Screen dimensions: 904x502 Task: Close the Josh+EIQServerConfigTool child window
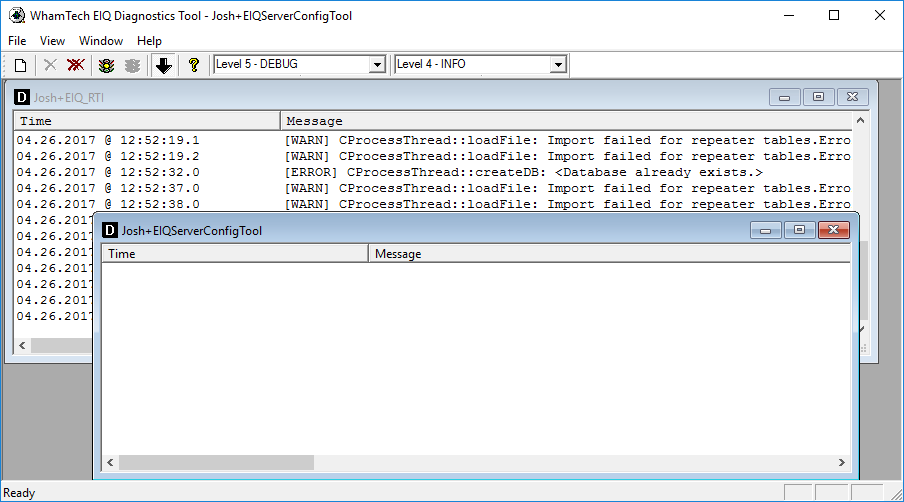834,230
